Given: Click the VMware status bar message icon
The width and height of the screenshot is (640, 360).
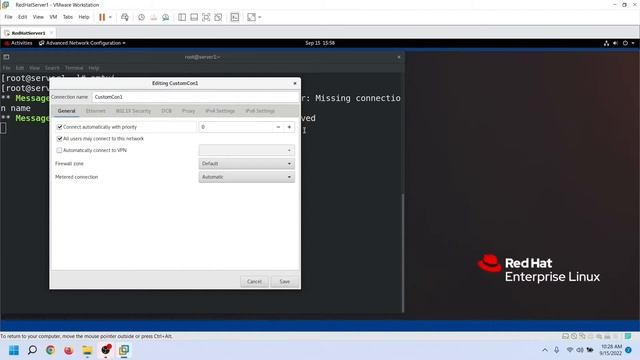Looking at the screenshot, I should coord(628,336).
